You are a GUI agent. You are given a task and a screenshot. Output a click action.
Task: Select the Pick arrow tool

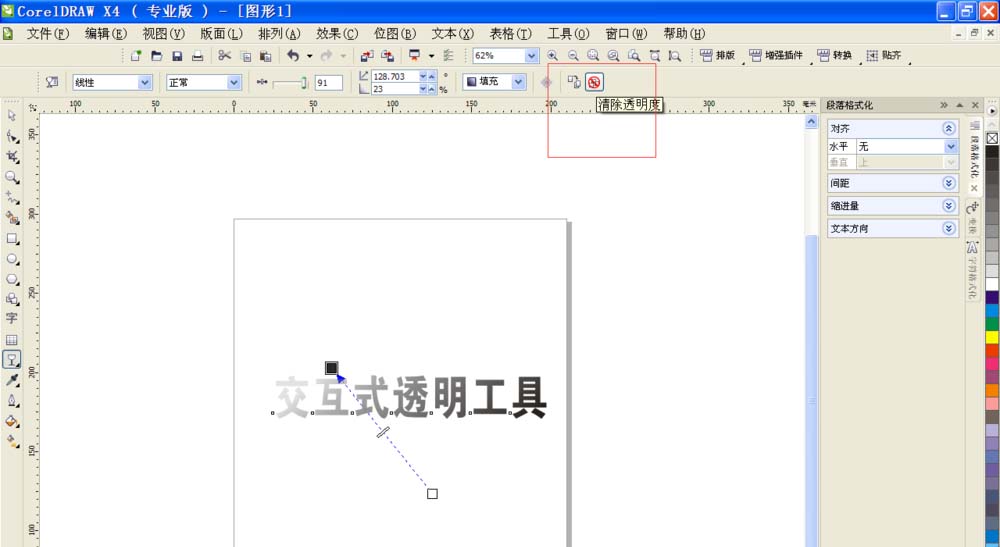click(12, 116)
